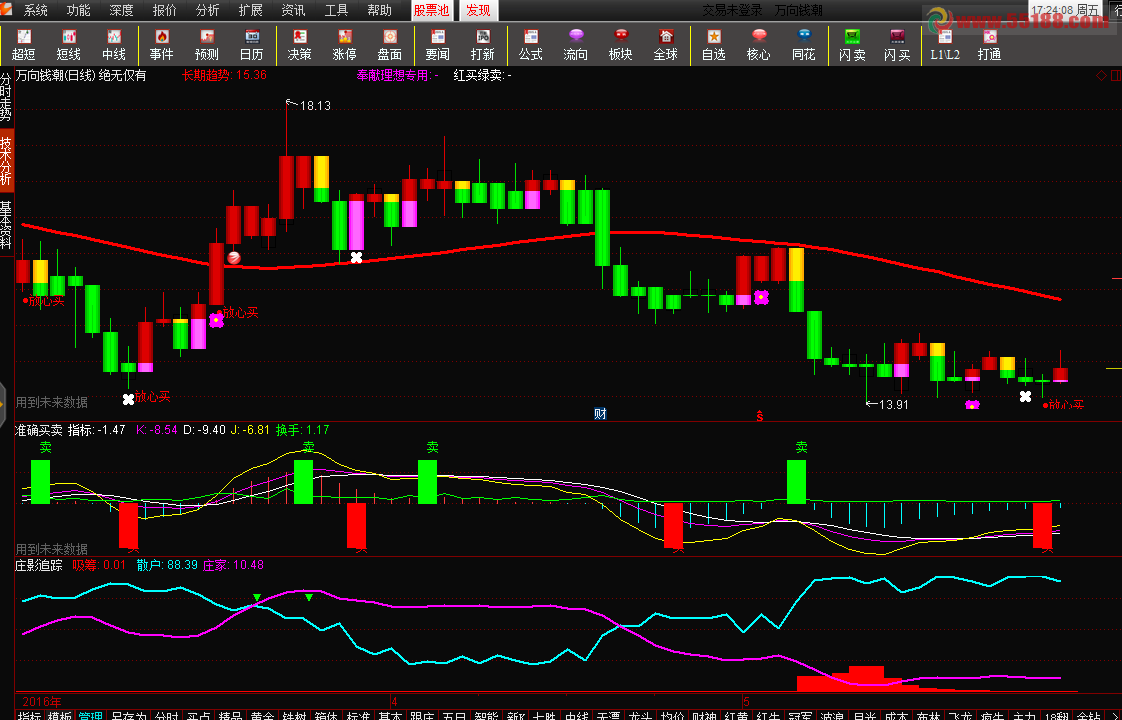Expand the left side panel arrow
The height and width of the screenshot is (720, 1122).
point(3,404)
